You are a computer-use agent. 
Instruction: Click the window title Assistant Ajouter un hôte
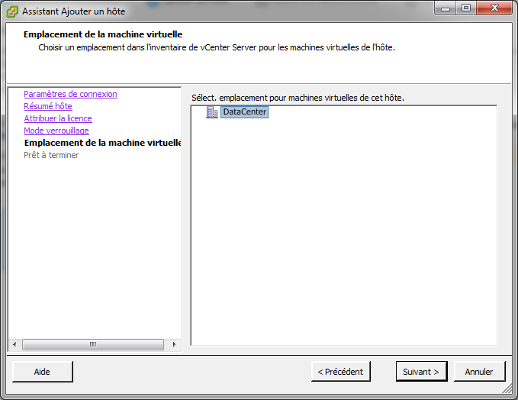pyautogui.click(x=74, y=12)
